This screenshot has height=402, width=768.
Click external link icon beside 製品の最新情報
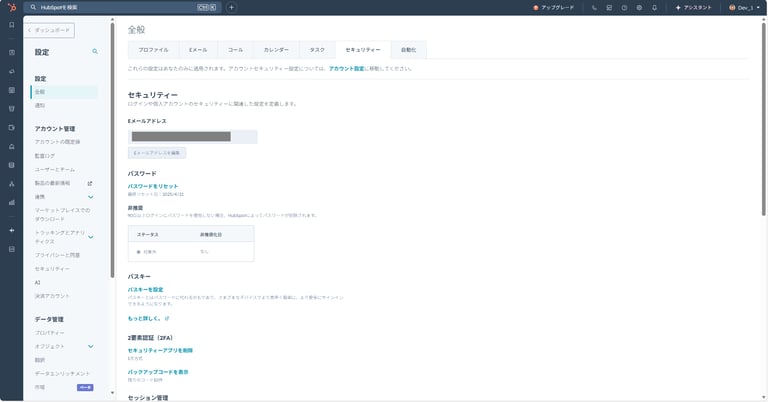[90, 184]
